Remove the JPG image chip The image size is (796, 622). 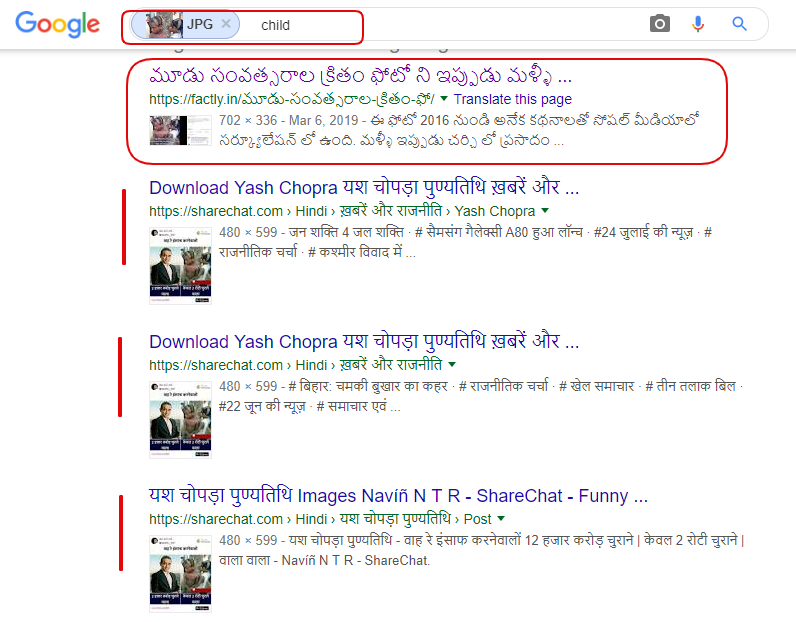(x=226, y=24)
